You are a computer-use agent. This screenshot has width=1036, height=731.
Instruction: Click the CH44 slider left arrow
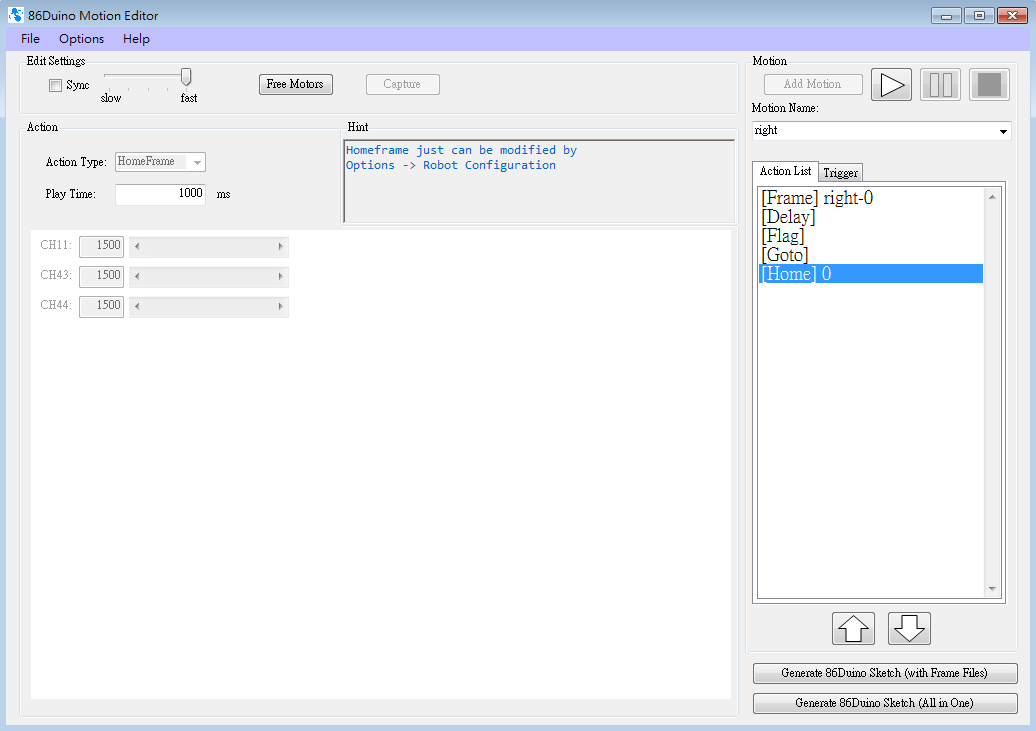click(137, 307)
